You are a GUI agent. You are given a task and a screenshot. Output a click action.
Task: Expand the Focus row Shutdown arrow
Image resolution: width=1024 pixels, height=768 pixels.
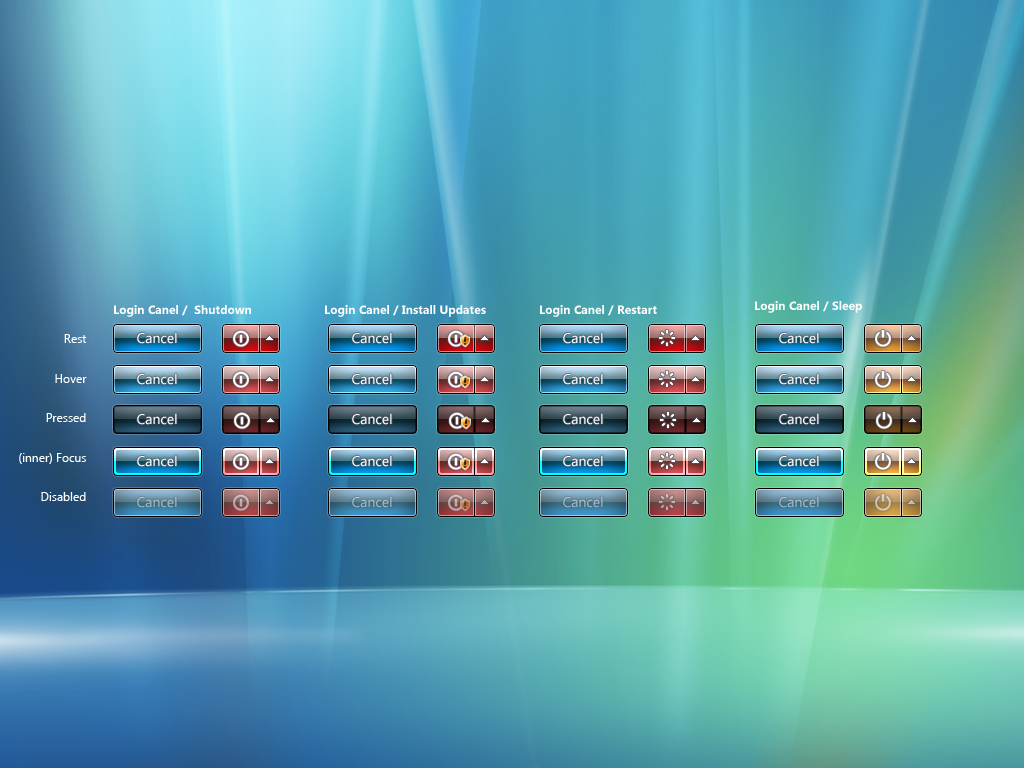coord(270,462)
